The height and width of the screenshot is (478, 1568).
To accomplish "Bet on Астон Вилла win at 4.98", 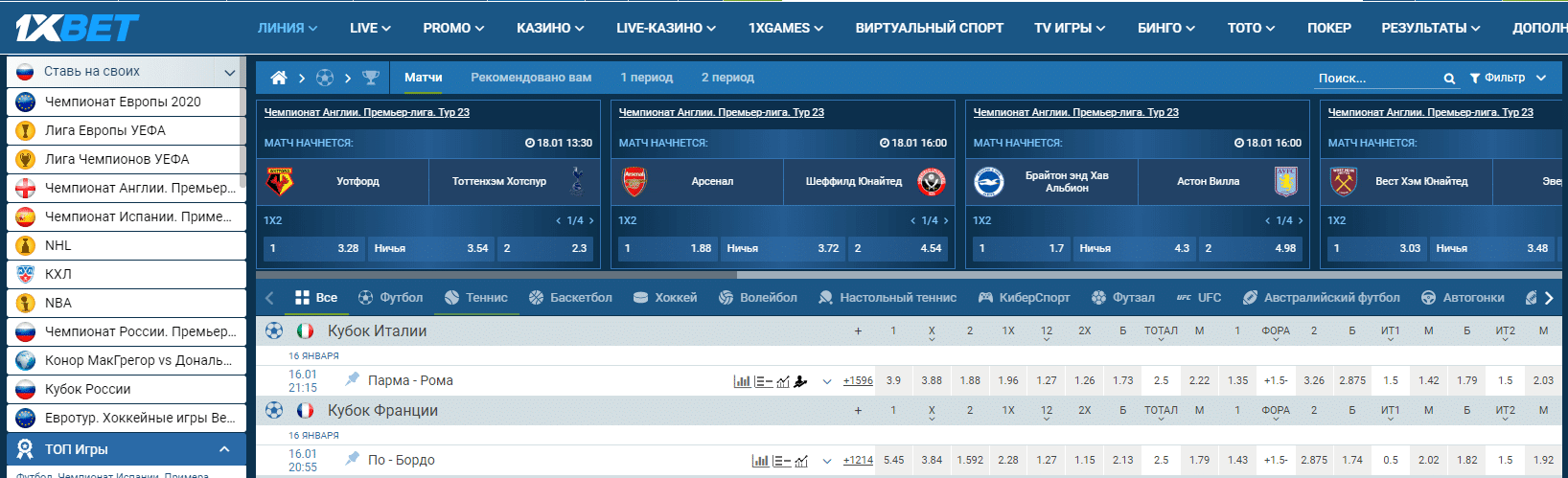I will [1250, 248].
